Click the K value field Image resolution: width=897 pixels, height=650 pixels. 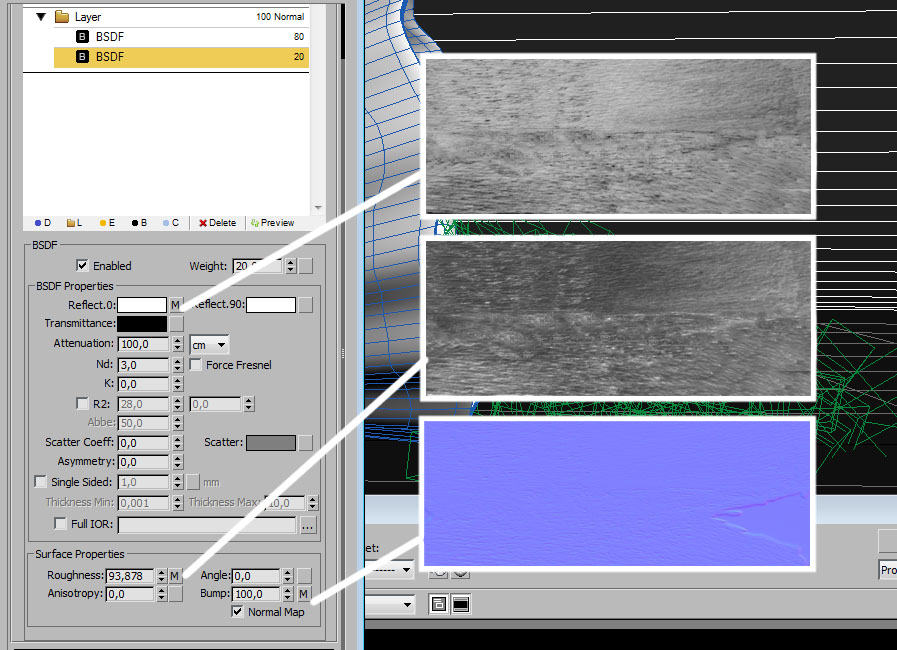tap(144, 384)
